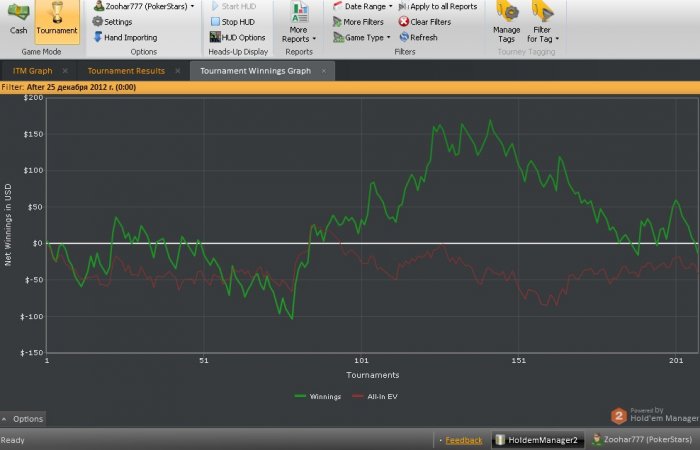Refresh the report

(x=418, y=38)
